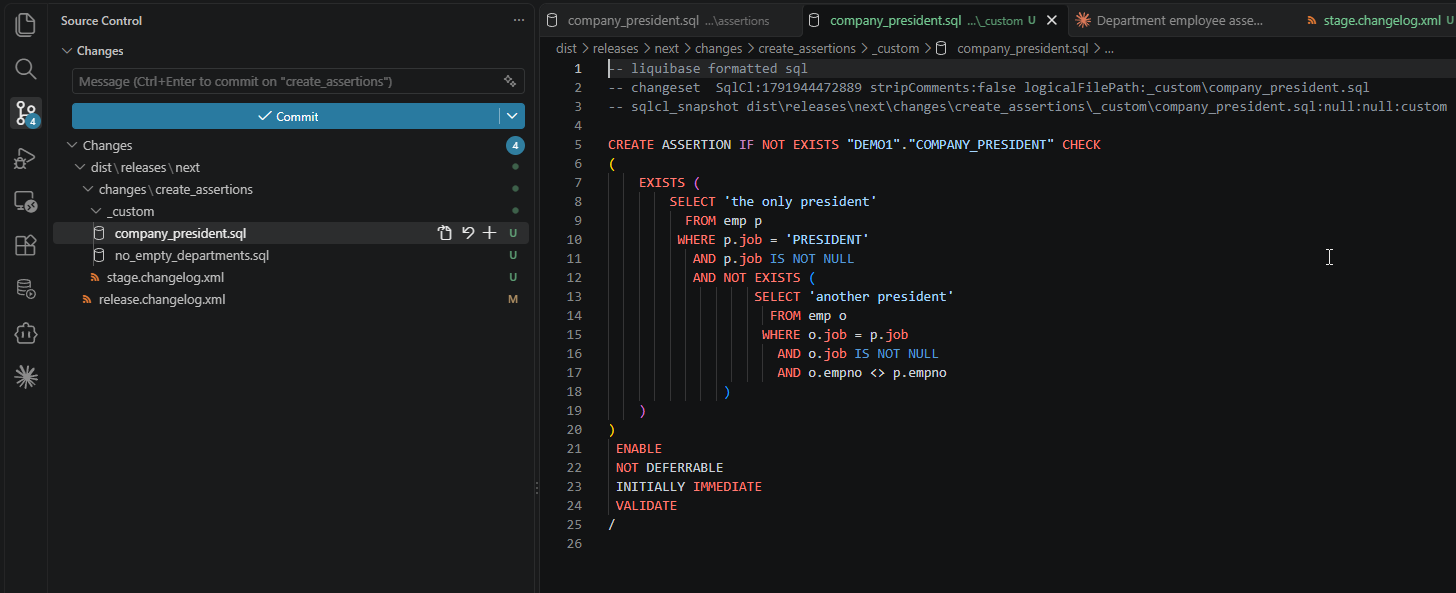Click 'FROM emp o' on line 14
The image size is (1456, 593).
[808, 316]
